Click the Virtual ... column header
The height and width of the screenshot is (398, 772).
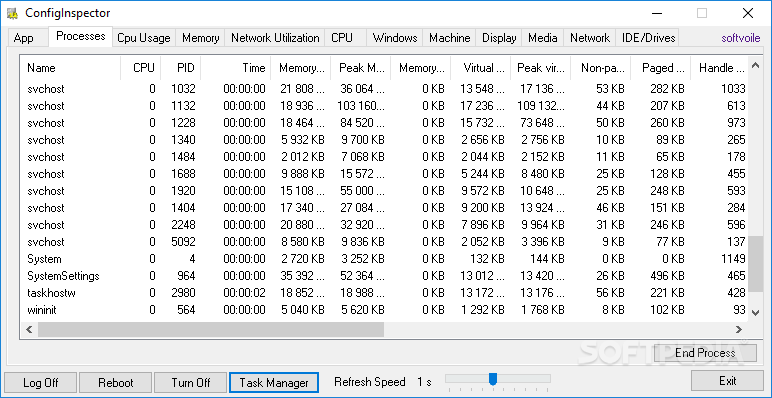coord(481,68)
